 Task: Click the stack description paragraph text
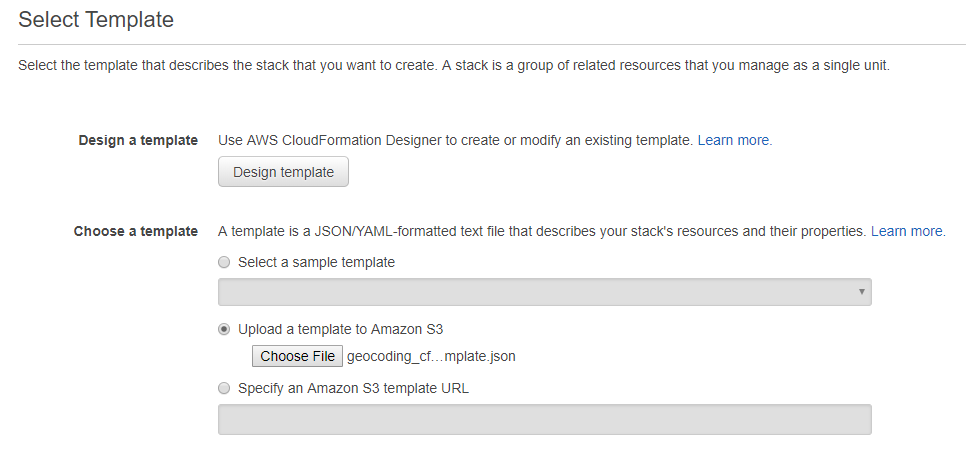(454, 65)
